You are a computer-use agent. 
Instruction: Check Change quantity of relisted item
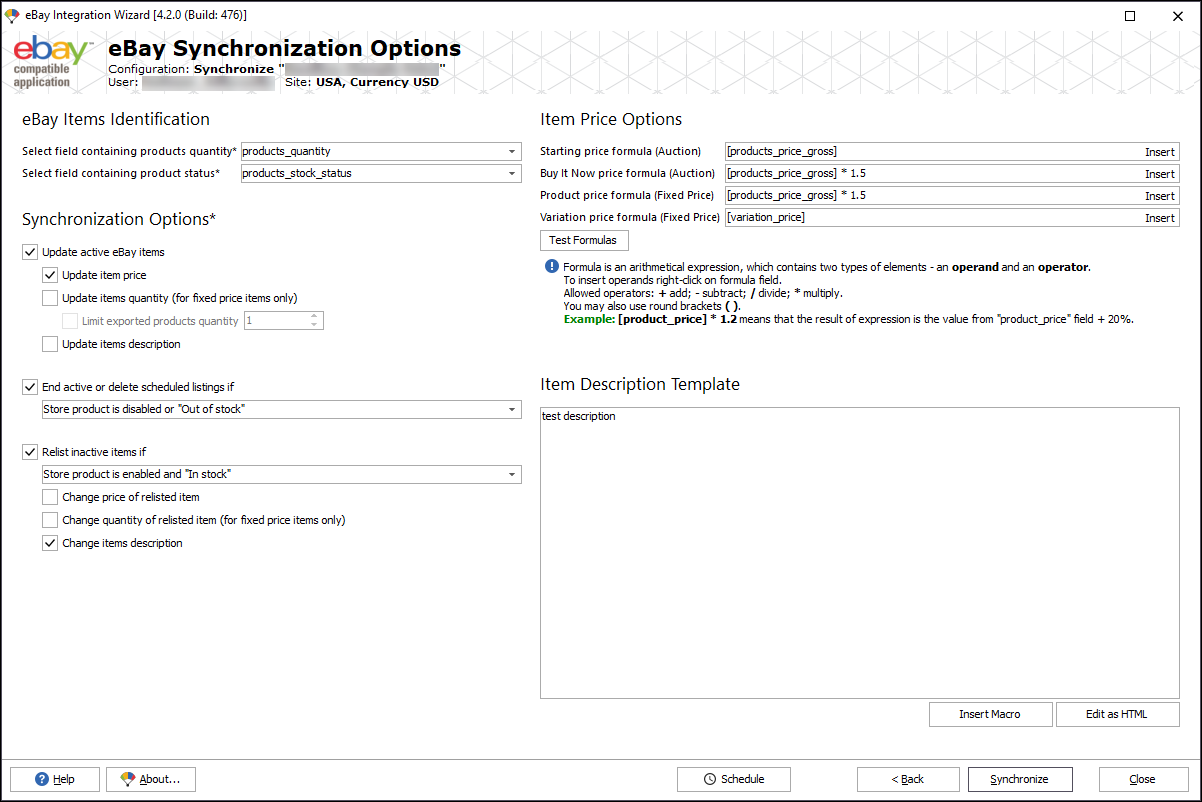pyautogui.click(x=50, y=520)
